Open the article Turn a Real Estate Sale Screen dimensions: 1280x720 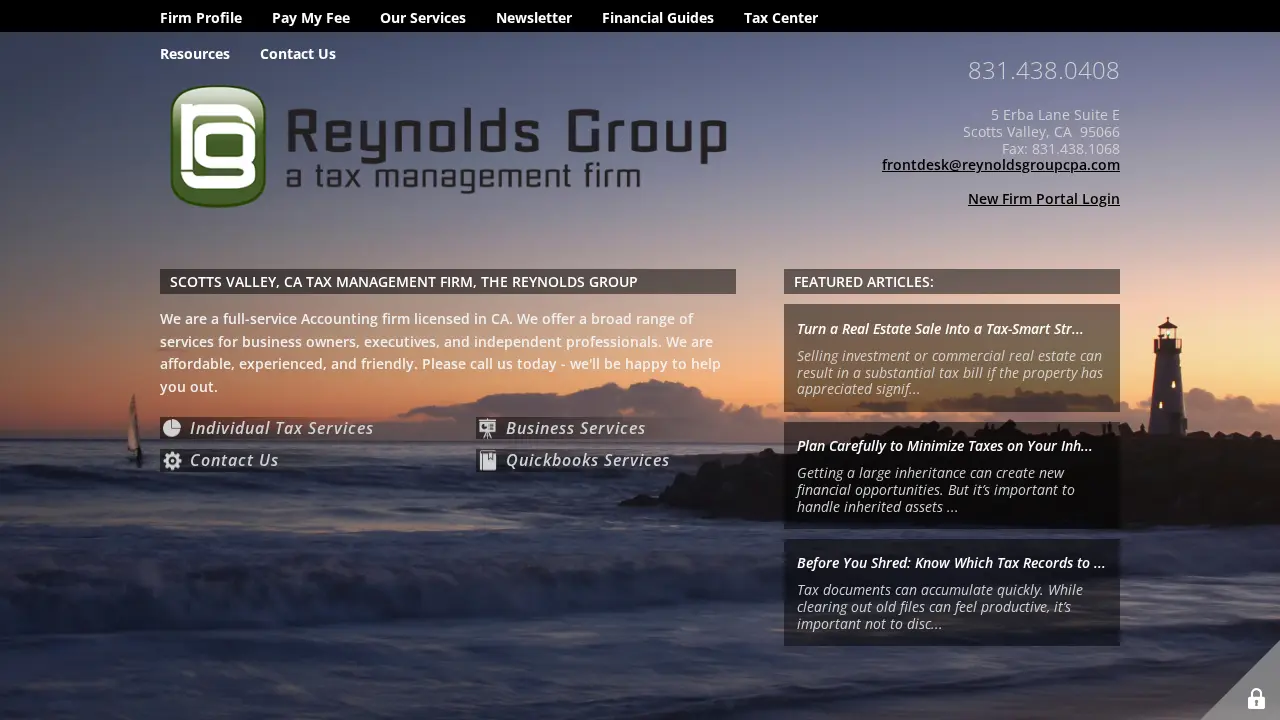click(x=940, y=329)
